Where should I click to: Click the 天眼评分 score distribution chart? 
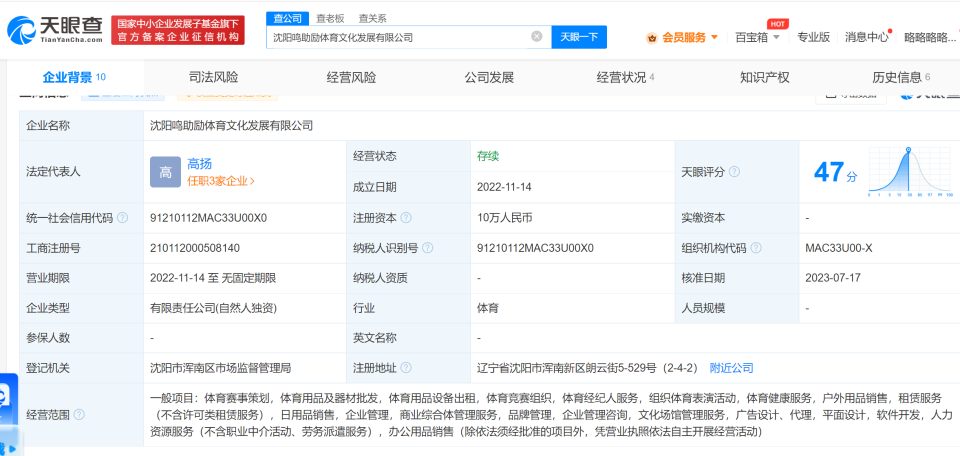click(x=907, y=172)
